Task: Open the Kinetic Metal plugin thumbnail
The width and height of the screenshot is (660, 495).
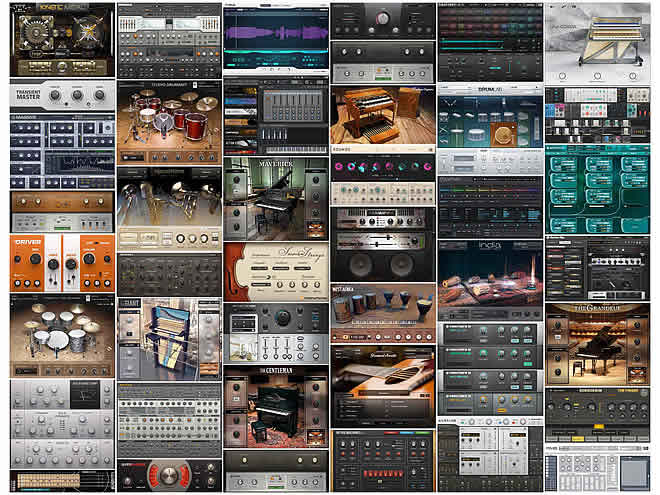Action: point(62,40)
